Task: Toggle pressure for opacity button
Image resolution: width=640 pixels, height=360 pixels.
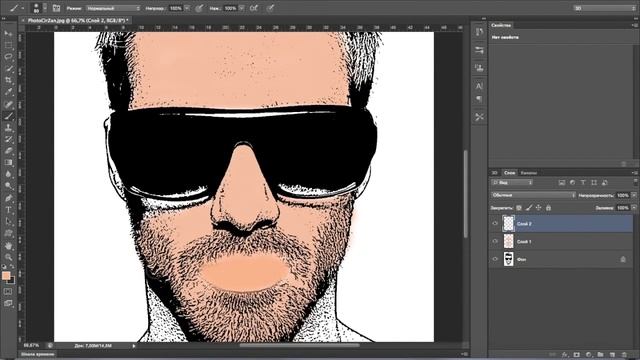Action: pos(199,8)
